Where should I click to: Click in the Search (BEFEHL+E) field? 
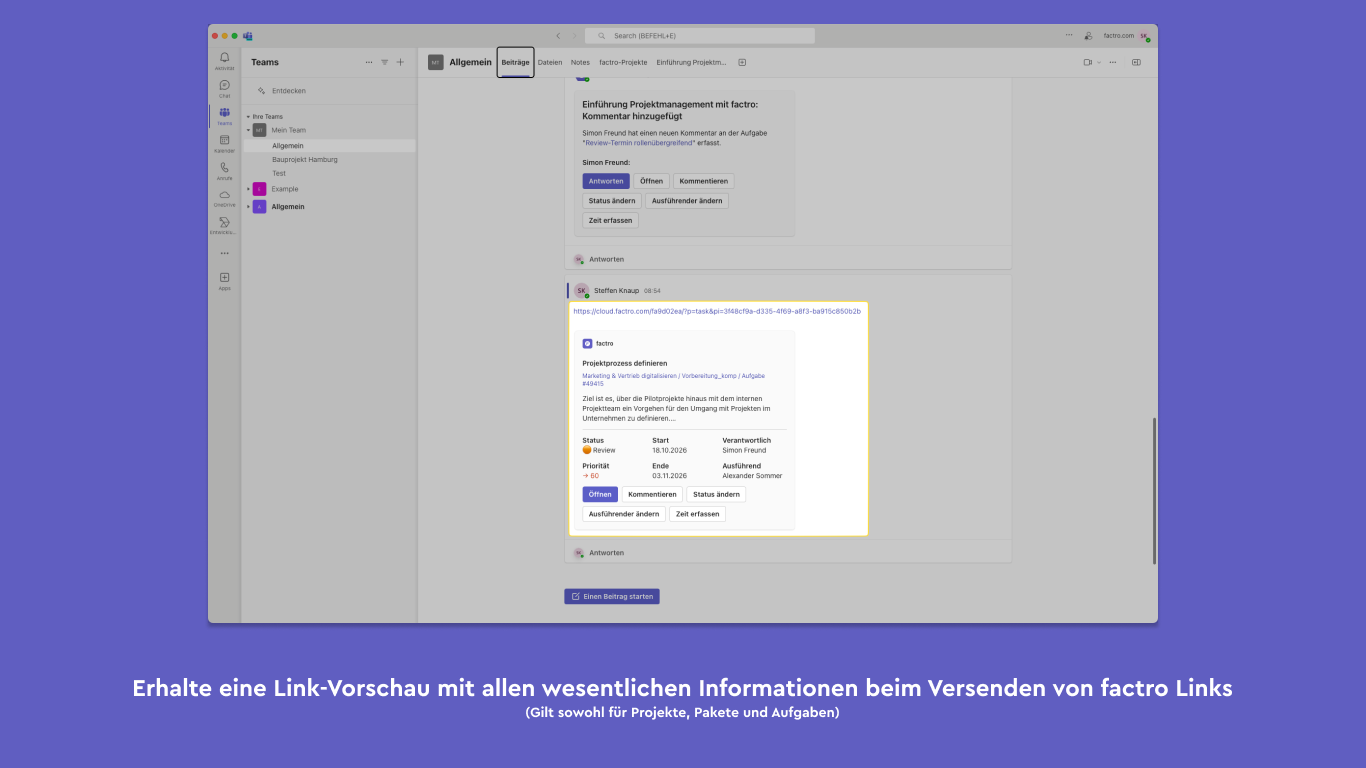click(x=700, y=36)
